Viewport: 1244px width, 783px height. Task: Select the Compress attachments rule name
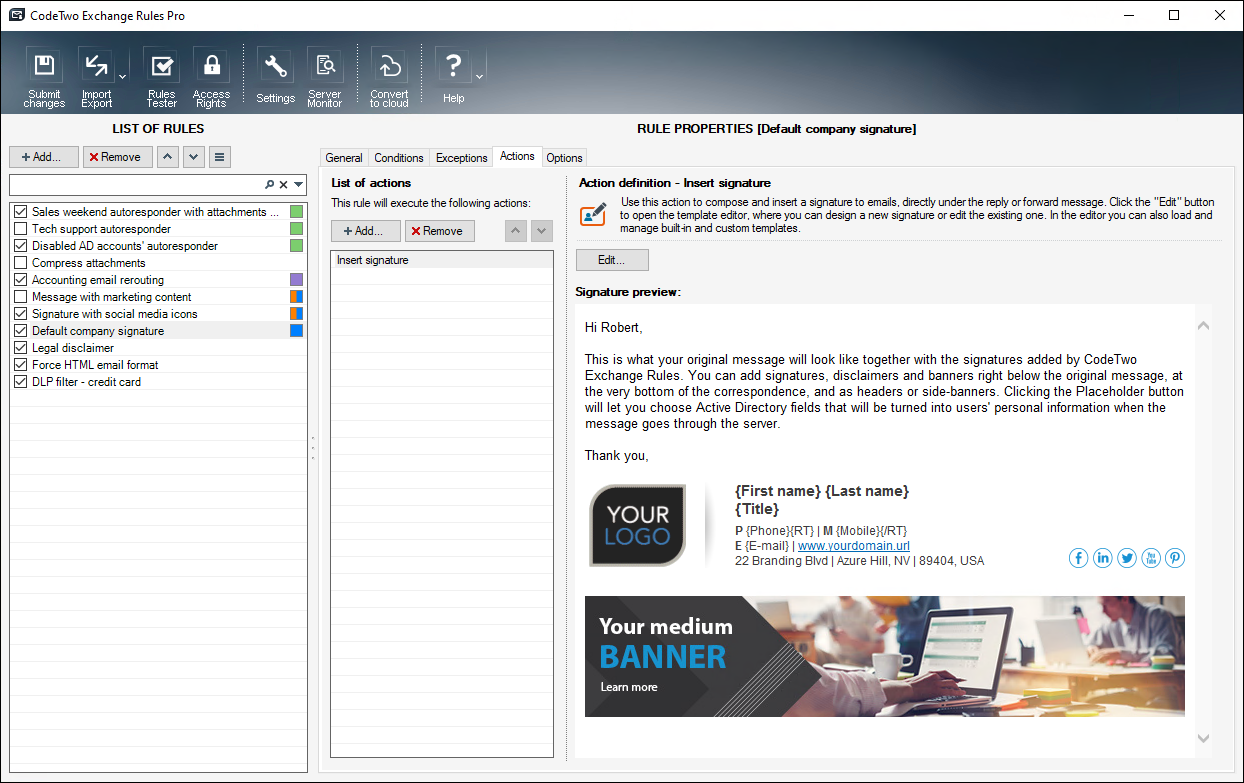[89, 263]
